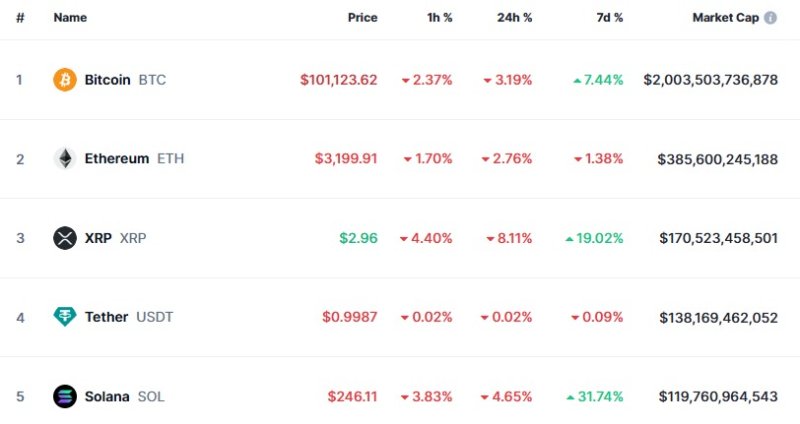The width and height of the screenshot is (800, 424).
Task: Click the Ethereum logo icon
Action: 65,159
